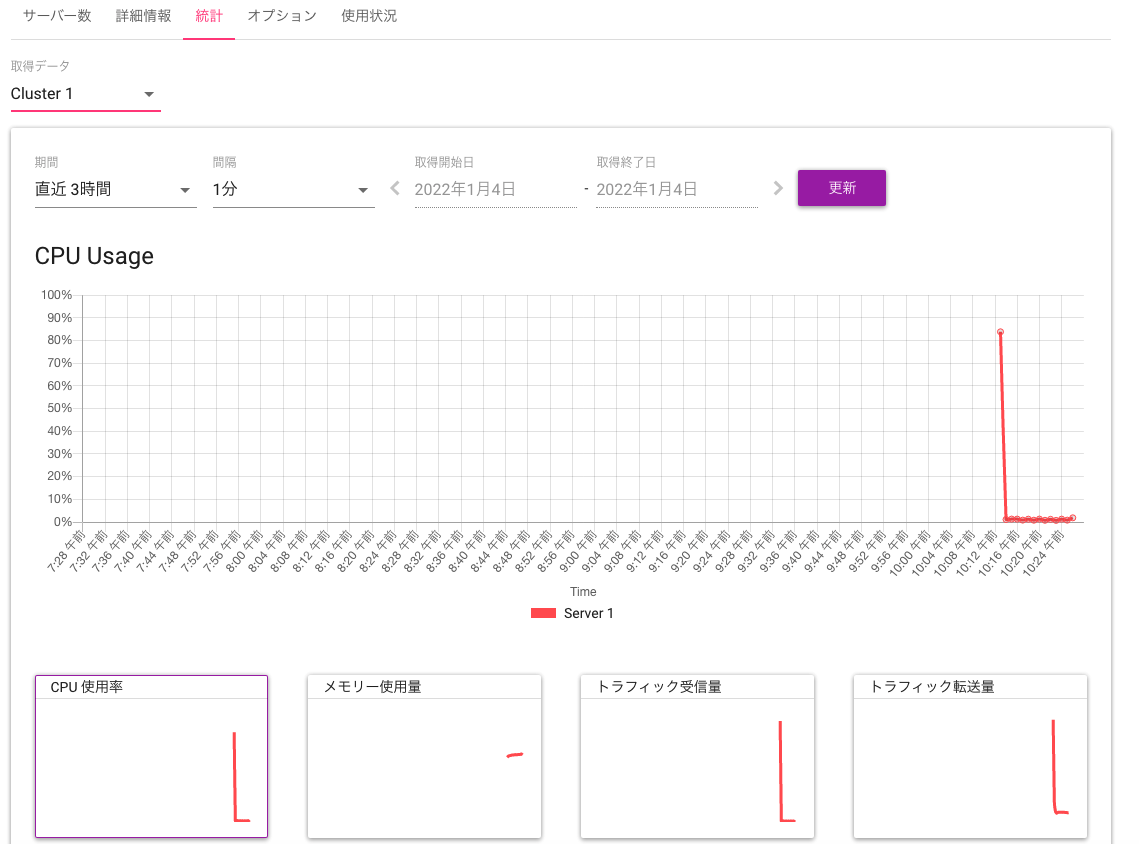Click the 取得開始日 start date field
1139x844 pixels.
(x=495, y=189)
